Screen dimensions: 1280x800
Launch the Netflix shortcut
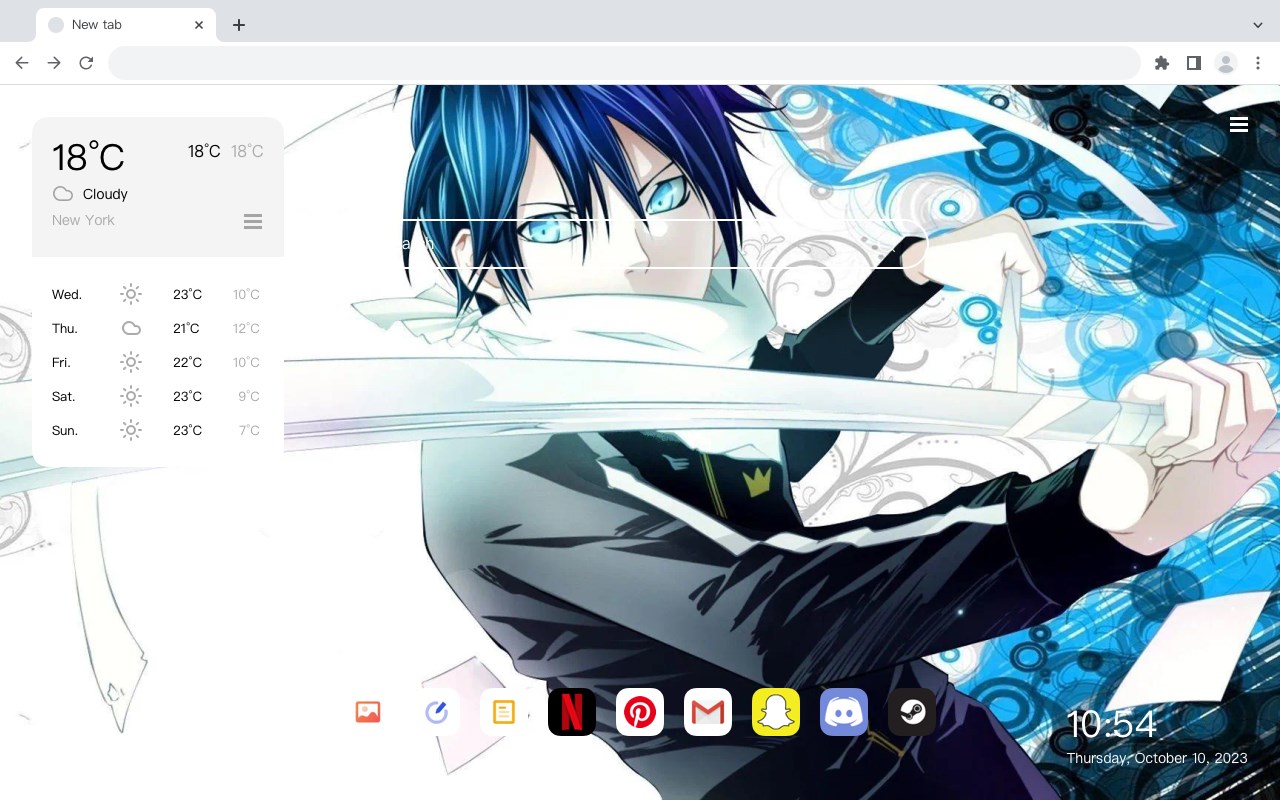click(572, 712)
